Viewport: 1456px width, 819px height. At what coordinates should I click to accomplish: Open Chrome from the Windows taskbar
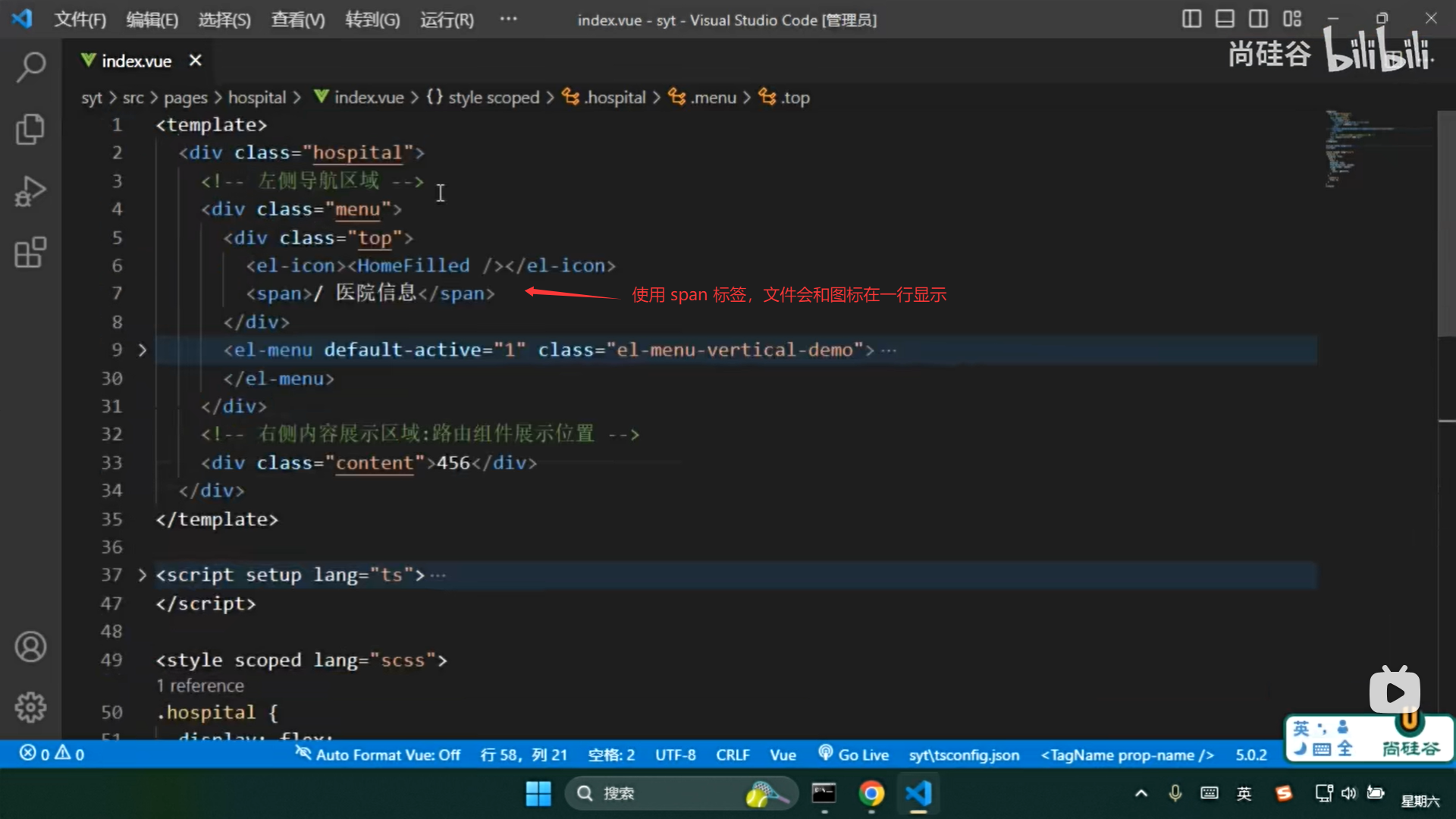pyautogui.click(x=871, y=793)
